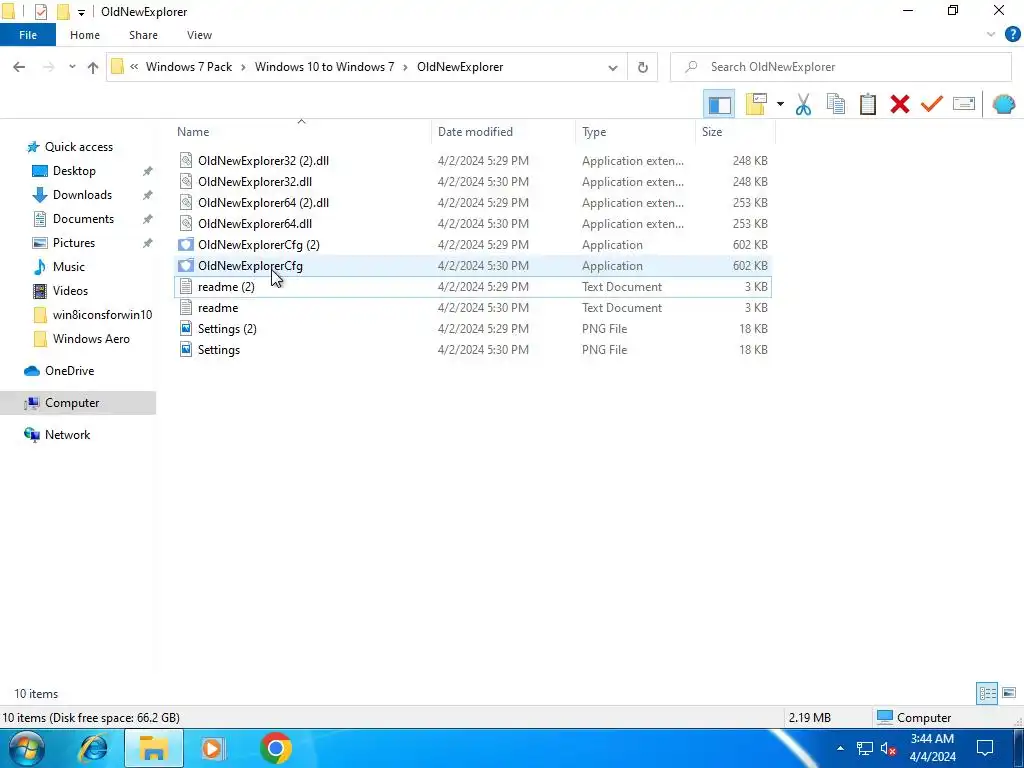
Task: Expand the folder options dropdown arrow
Action: pyautogui.click(x=780, y=104)
